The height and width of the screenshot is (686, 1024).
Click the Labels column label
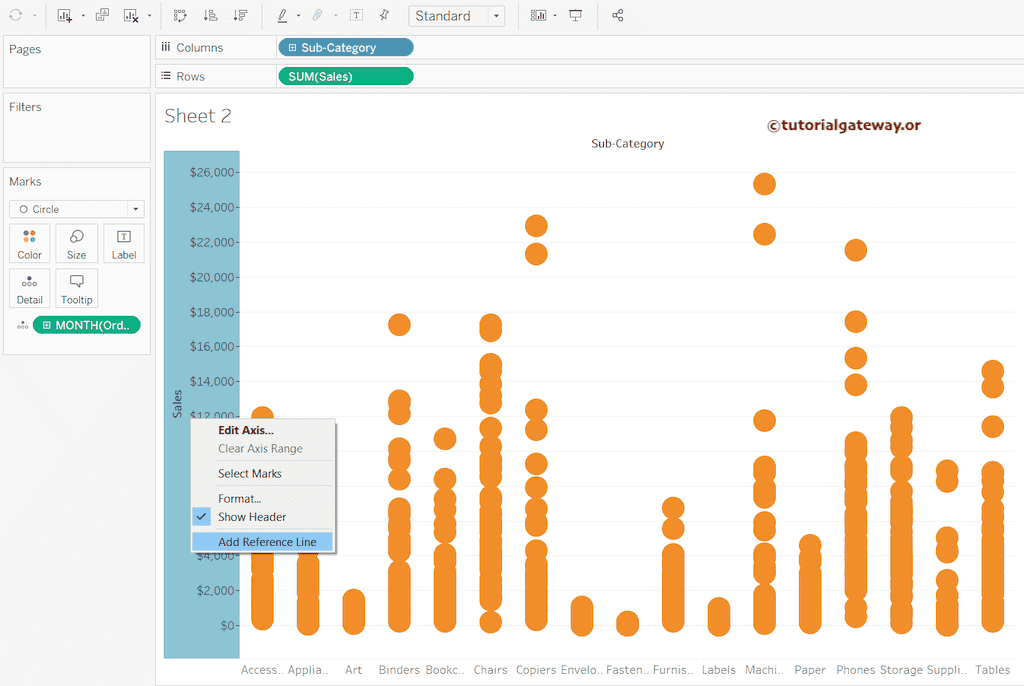click(x=718, y=670)
